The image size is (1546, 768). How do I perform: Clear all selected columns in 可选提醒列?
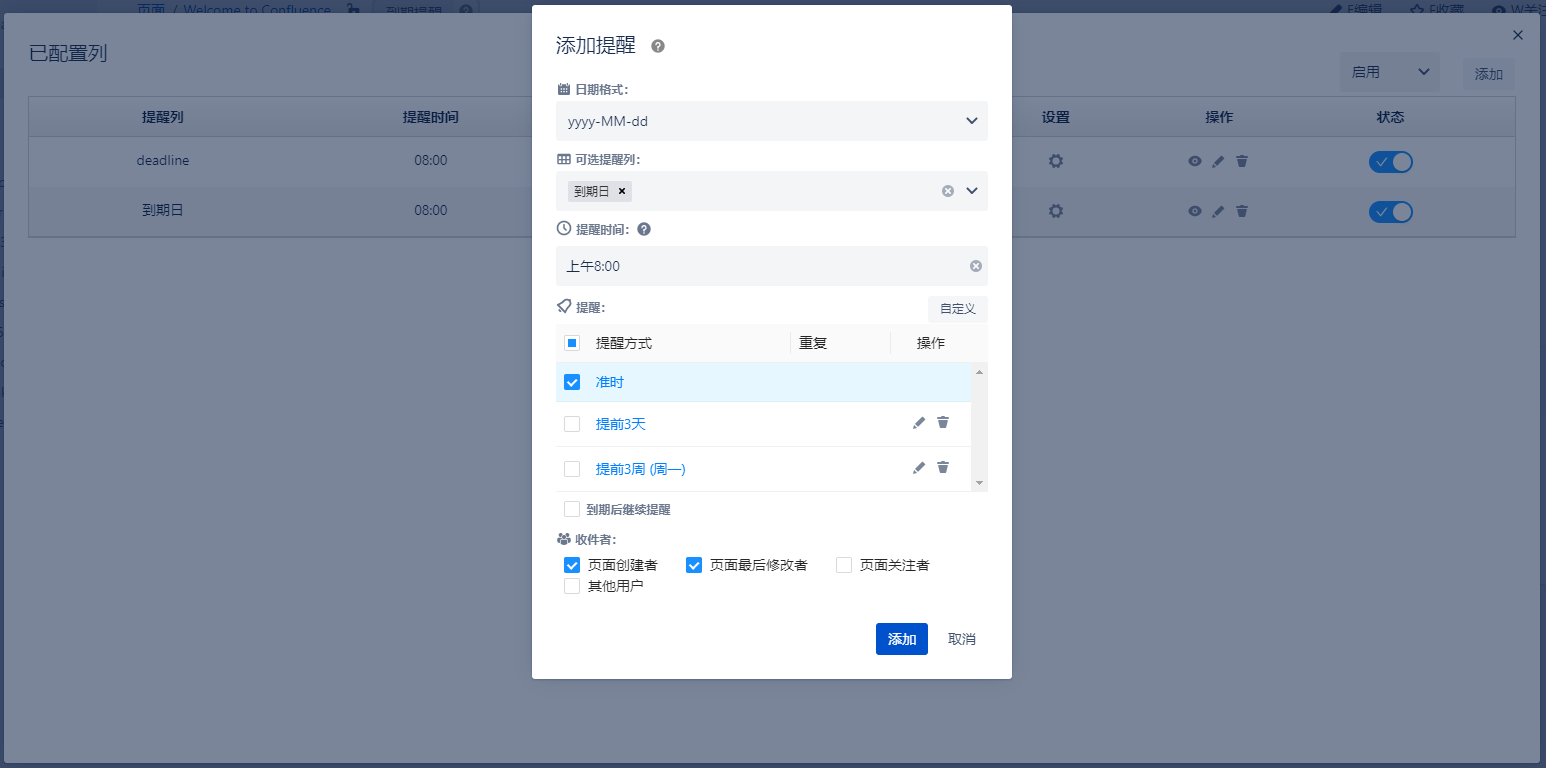click(948, 191)
